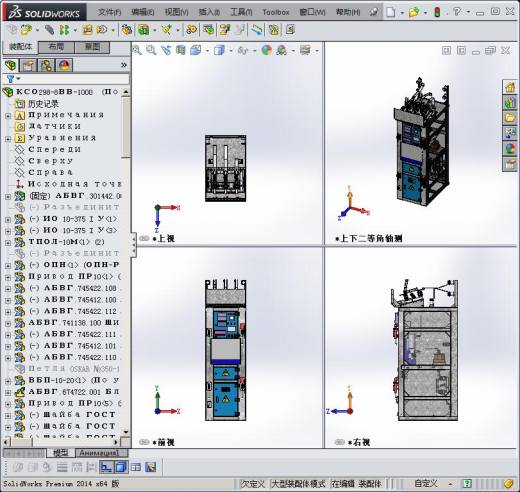Screen dimensions: 520x492
Task: Expand hidden tree tabs with the chevron button
Action: (x=124, y=65)
